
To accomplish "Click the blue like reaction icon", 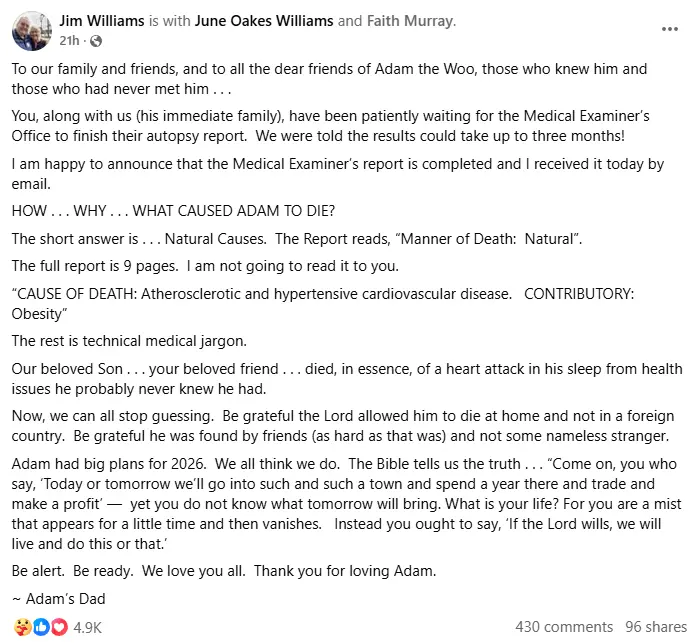I will click(41, 627).
